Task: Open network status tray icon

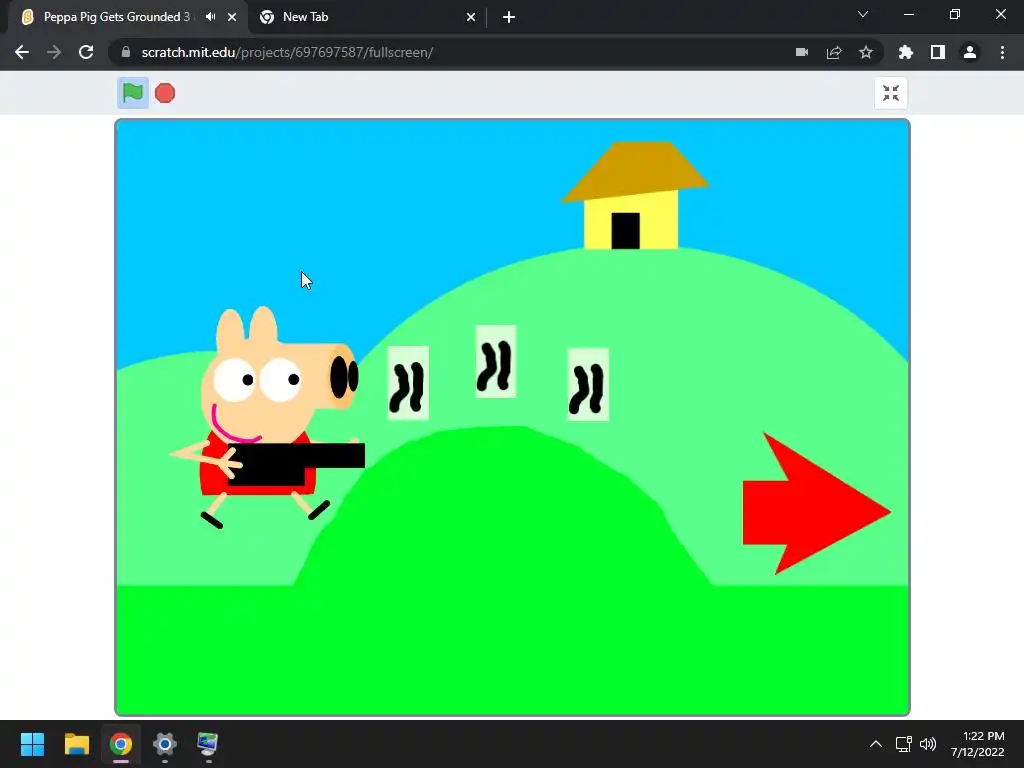Action: click(x=904, y=744)
